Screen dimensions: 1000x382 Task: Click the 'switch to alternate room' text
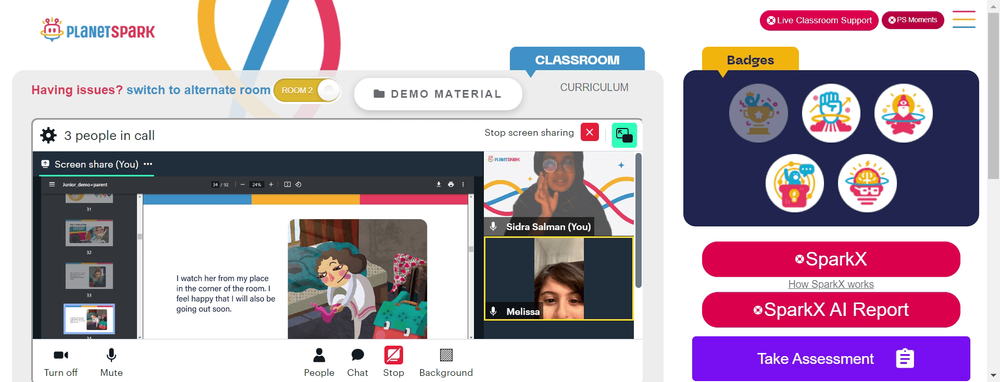pos(198,90)
